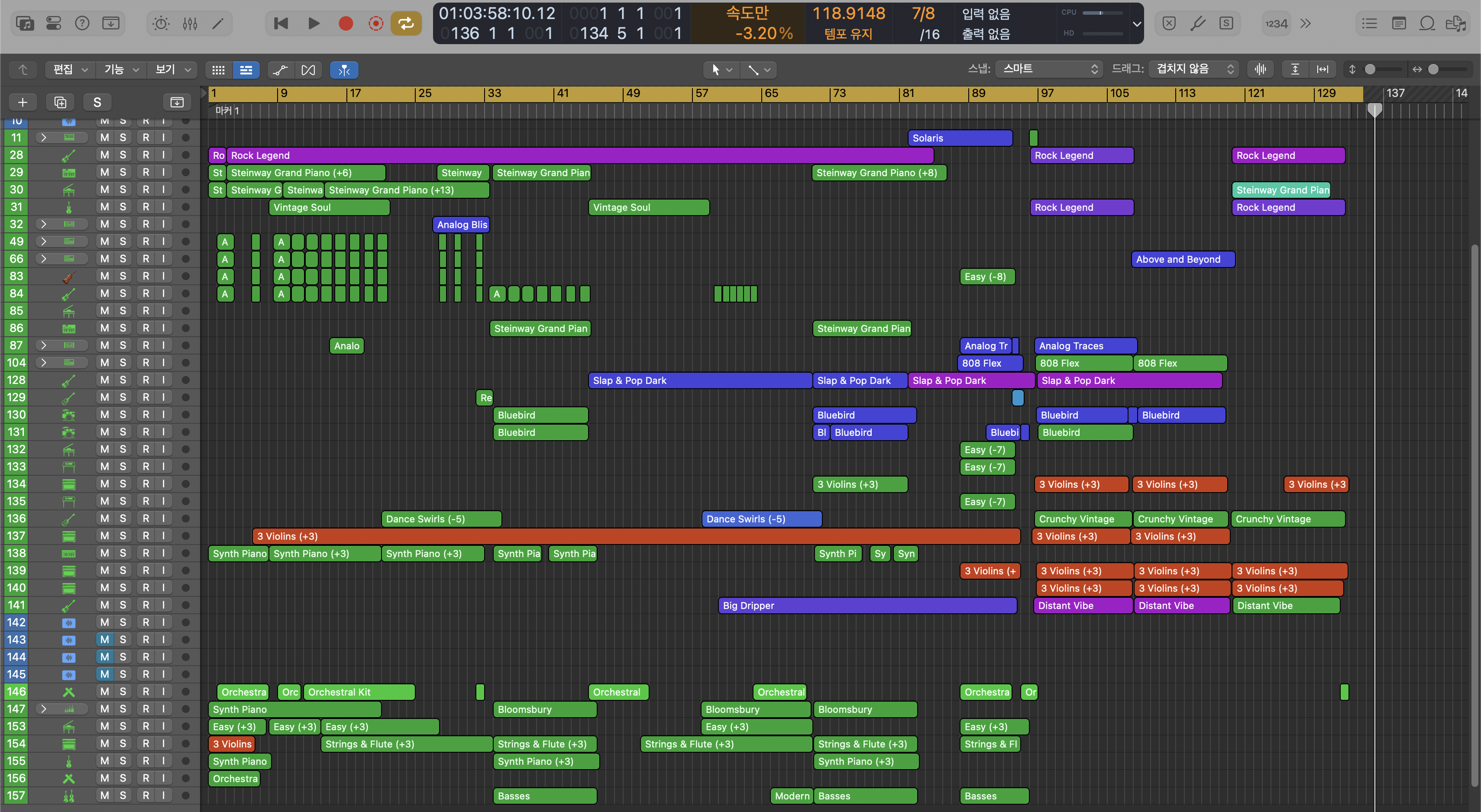The height and width of the screenshot is (812, 1481).
Task: Show automation in tracks toolbar
Action: click(x=281, y=70)
